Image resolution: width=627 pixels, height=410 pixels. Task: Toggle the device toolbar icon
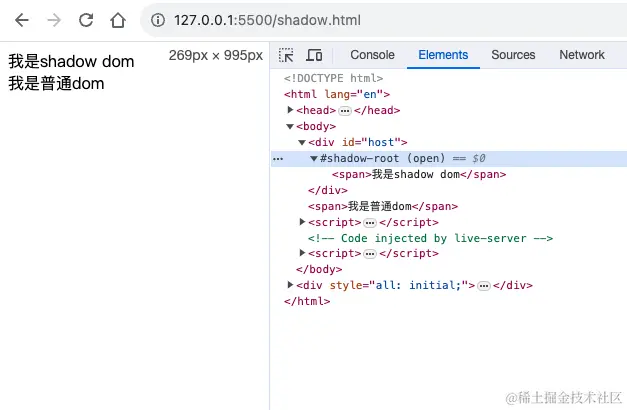(x=314, y=55)
